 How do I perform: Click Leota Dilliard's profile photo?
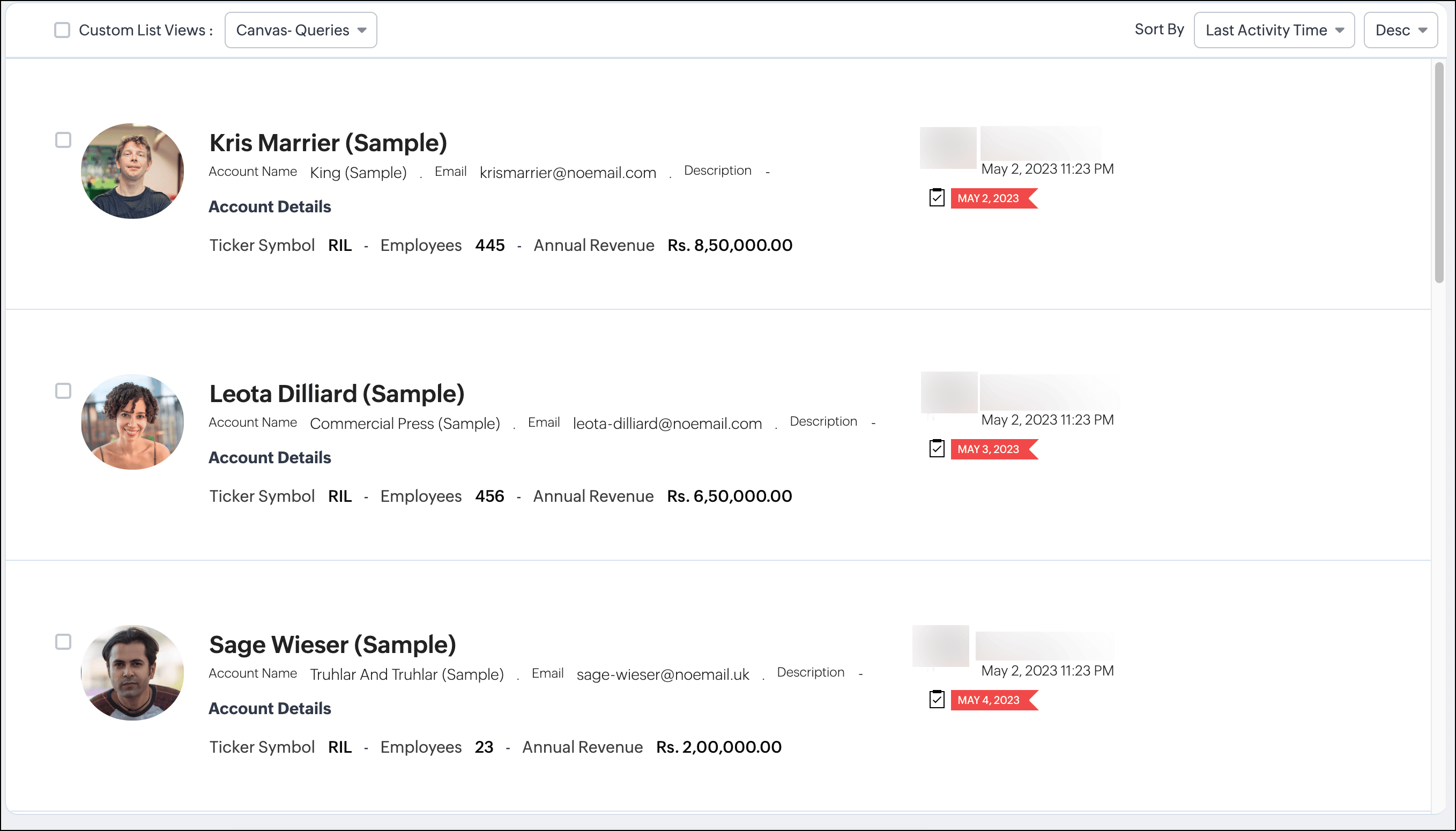[x=132, y=422]
